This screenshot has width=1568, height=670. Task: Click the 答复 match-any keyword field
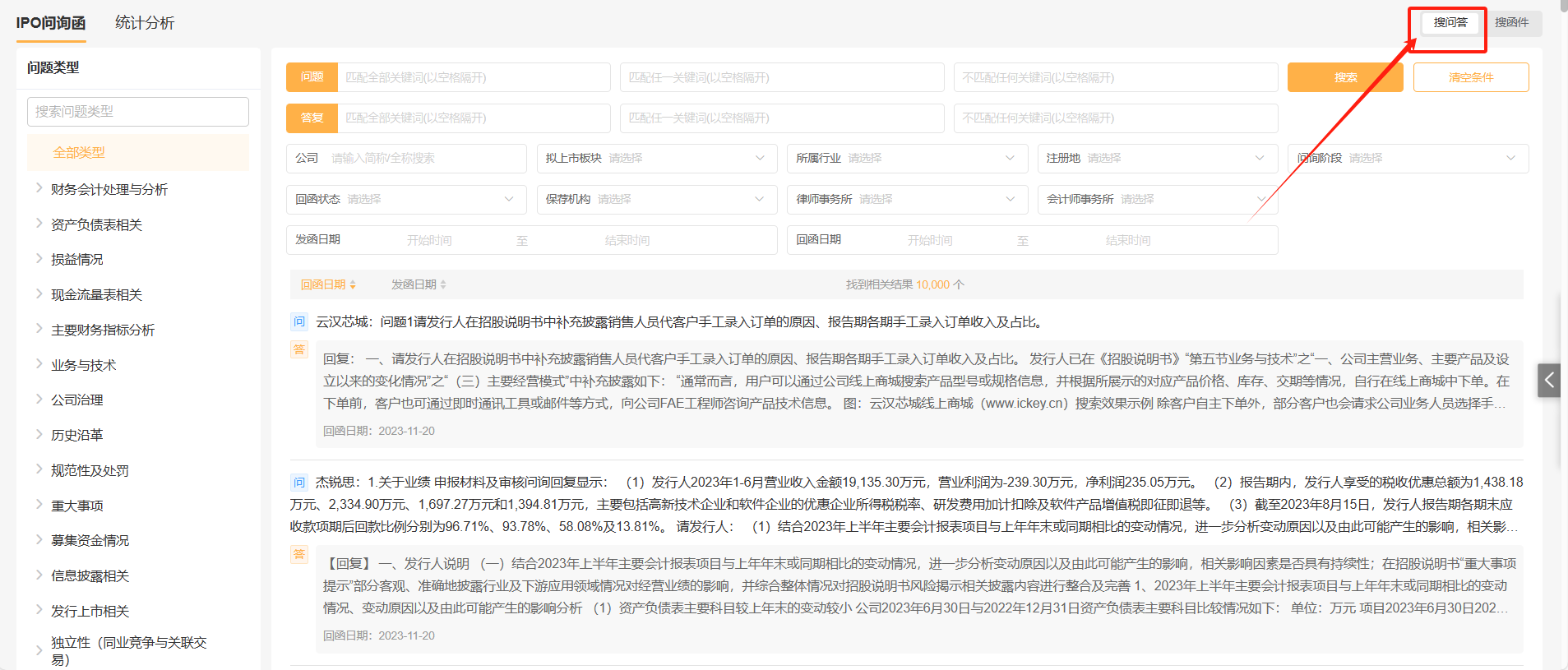pos(782,118)
